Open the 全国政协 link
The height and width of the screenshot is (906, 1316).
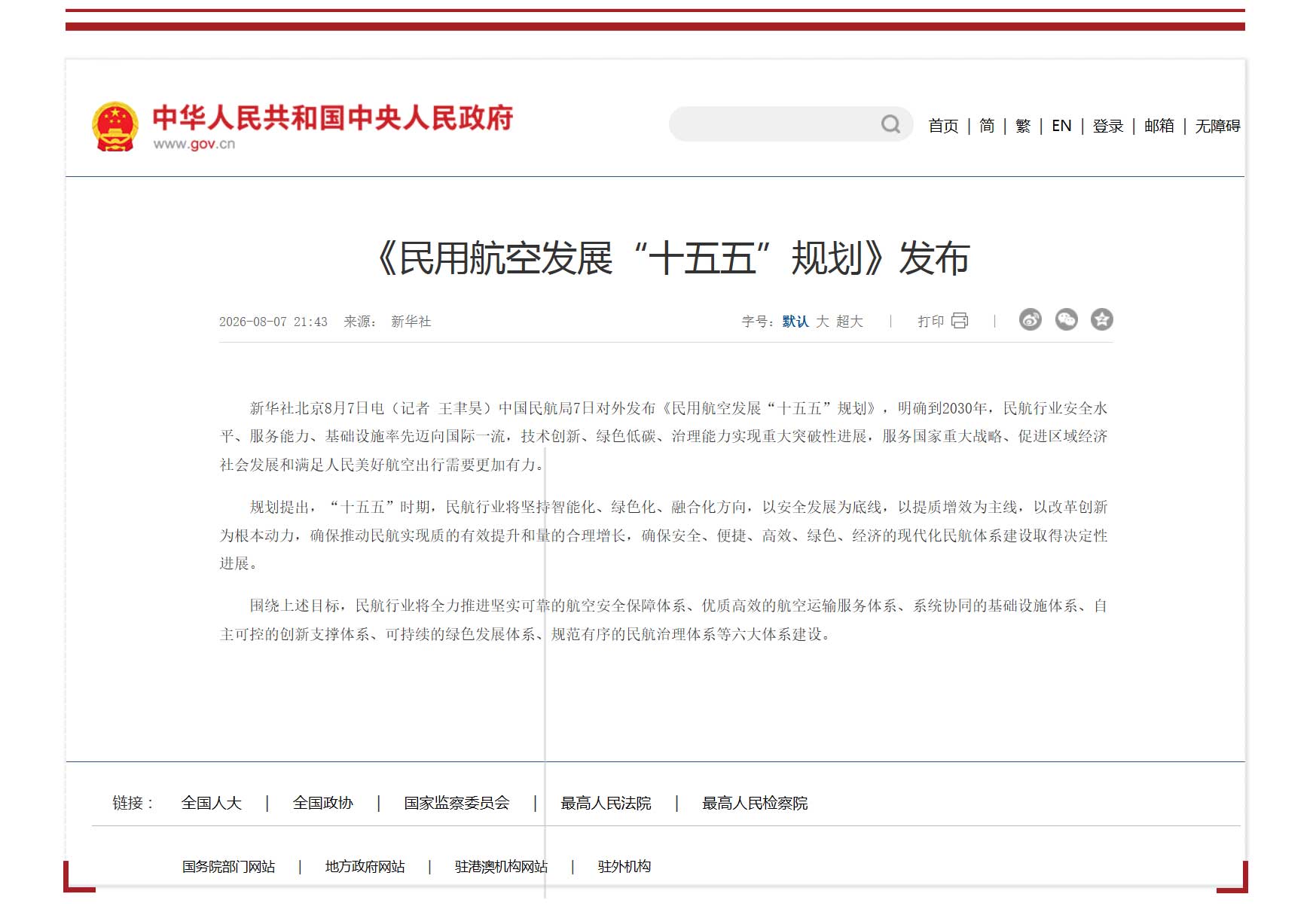pos(323,803)
